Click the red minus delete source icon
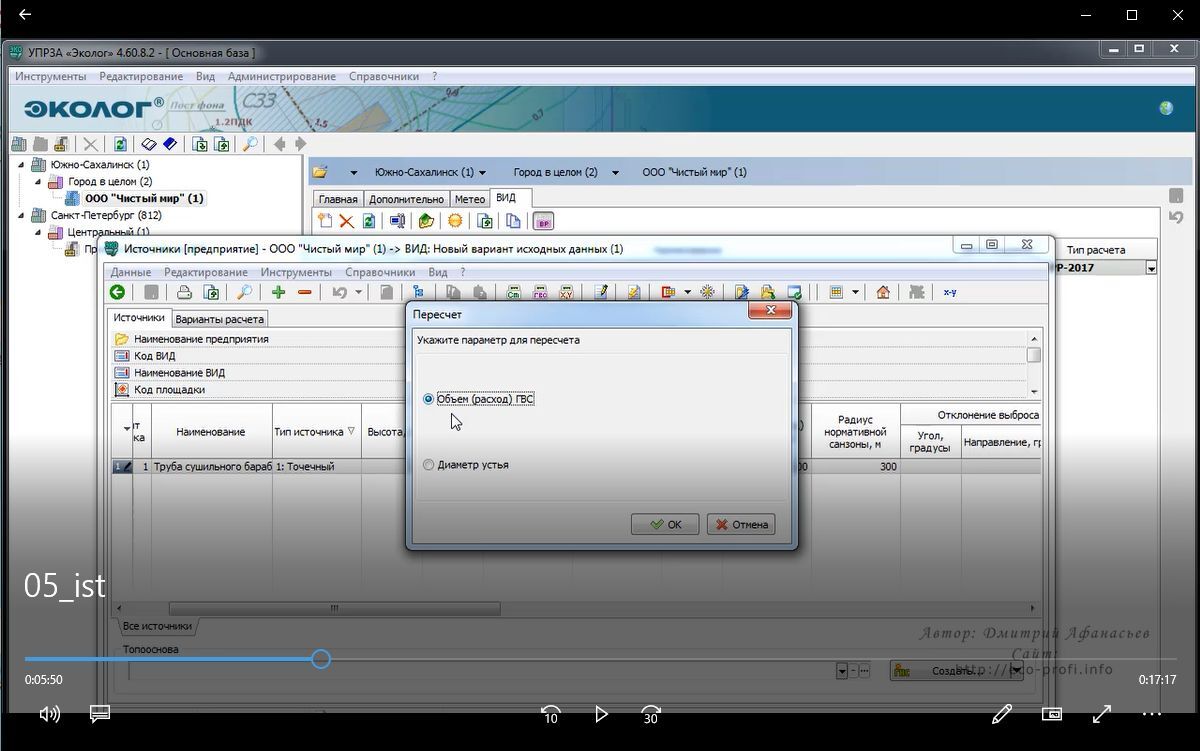Image resolution: width=1200 pixels, height=751 pixels. pyautogui.click(x=304, y=292)
